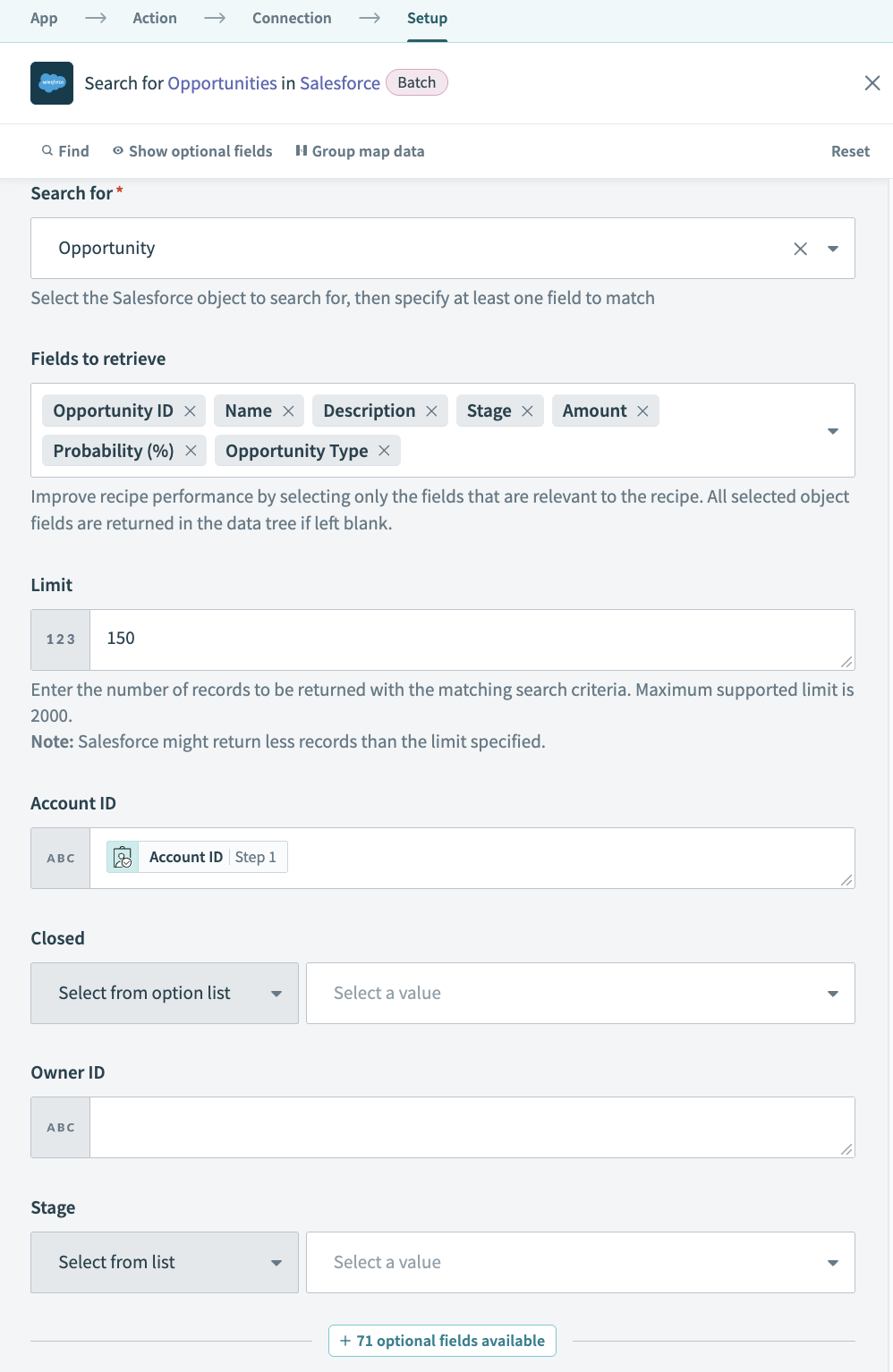This screenshot has width=893, height=1372.
Task: Switch to the Connection tab
Action: click(291, 17)
